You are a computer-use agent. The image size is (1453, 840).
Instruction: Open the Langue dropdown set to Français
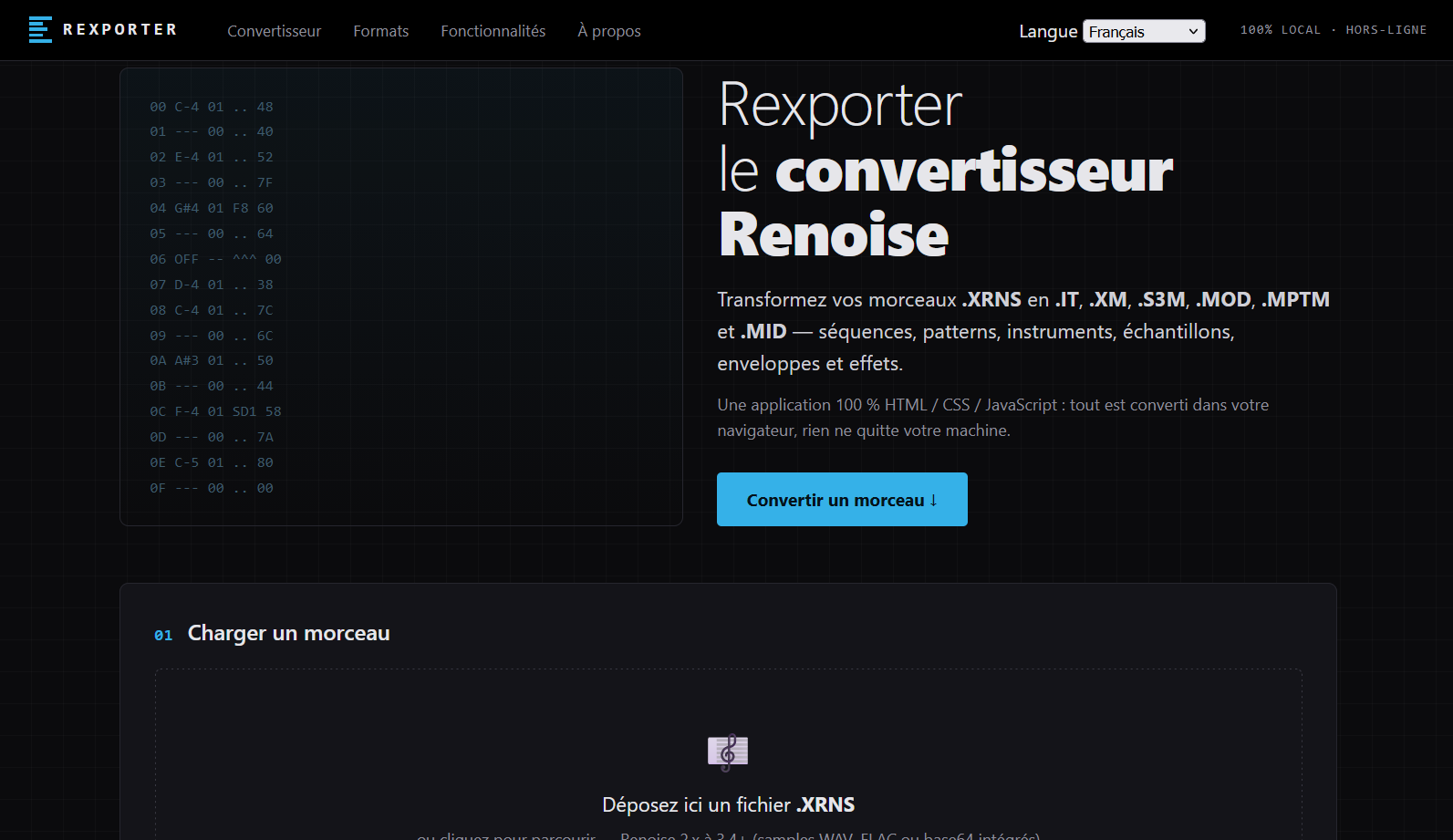coord(1144,31)
